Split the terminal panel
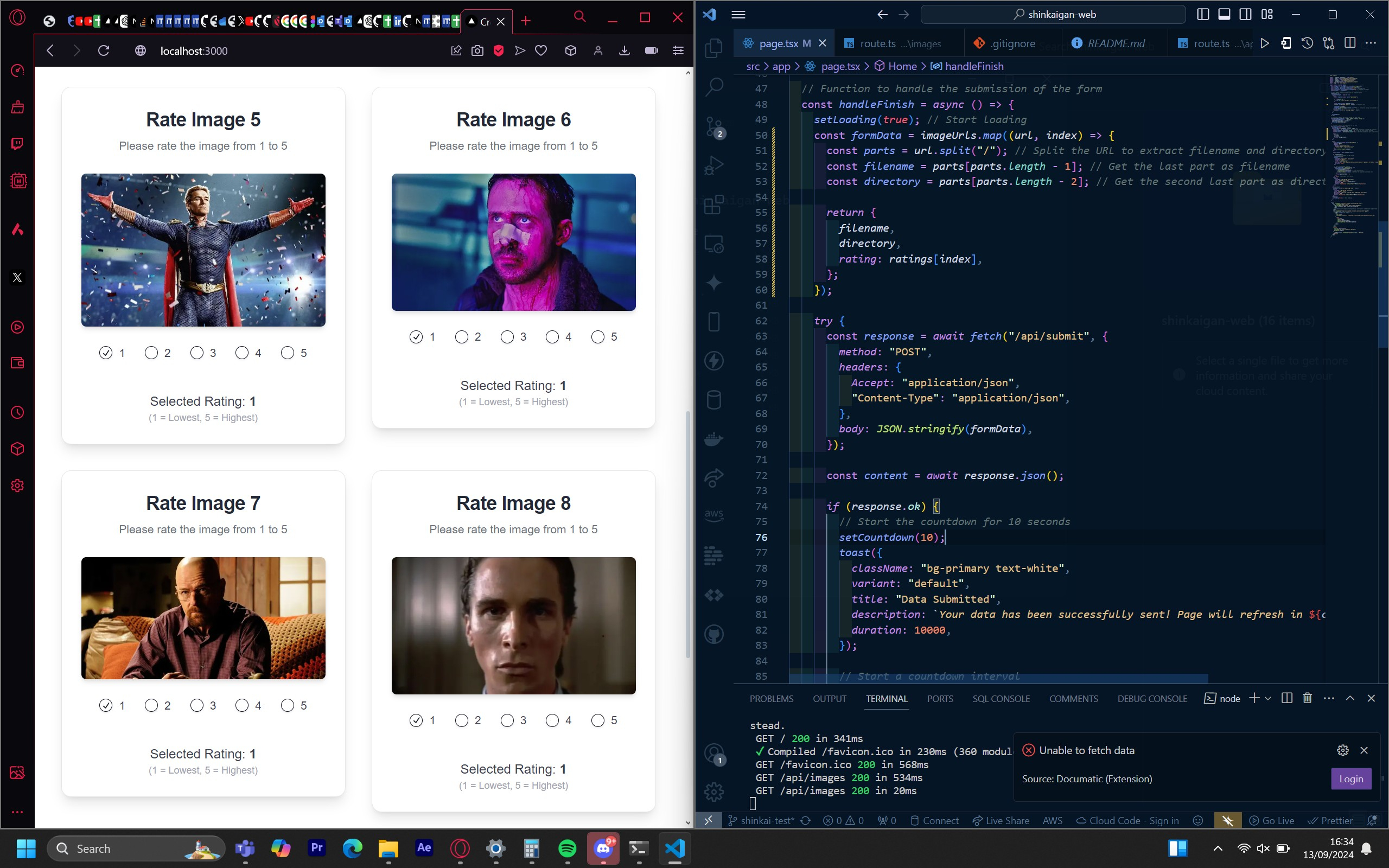 click(1286, 698)
